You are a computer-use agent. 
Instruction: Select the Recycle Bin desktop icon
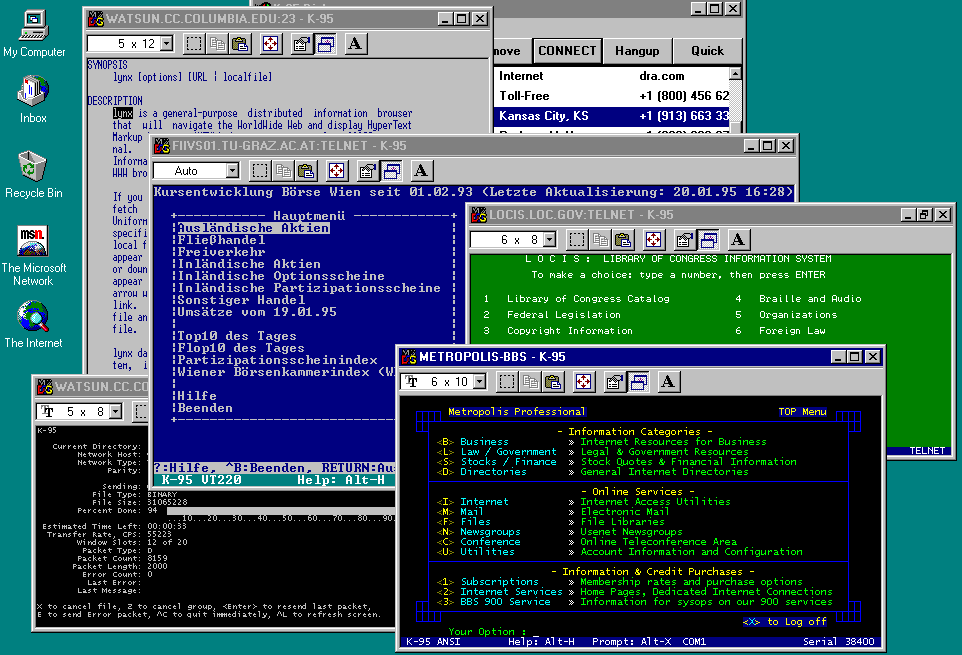coord(33,167)
